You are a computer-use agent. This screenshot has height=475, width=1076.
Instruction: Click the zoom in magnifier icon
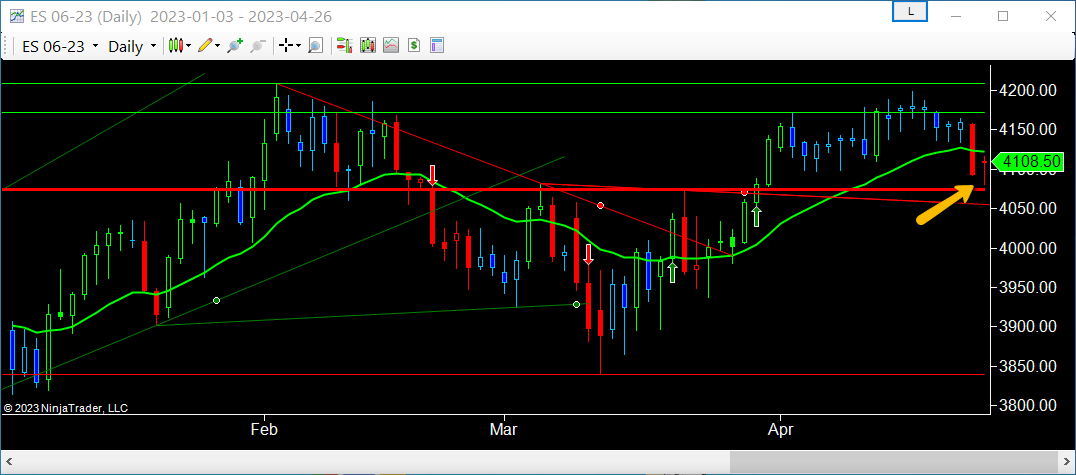tap(235, 46)
